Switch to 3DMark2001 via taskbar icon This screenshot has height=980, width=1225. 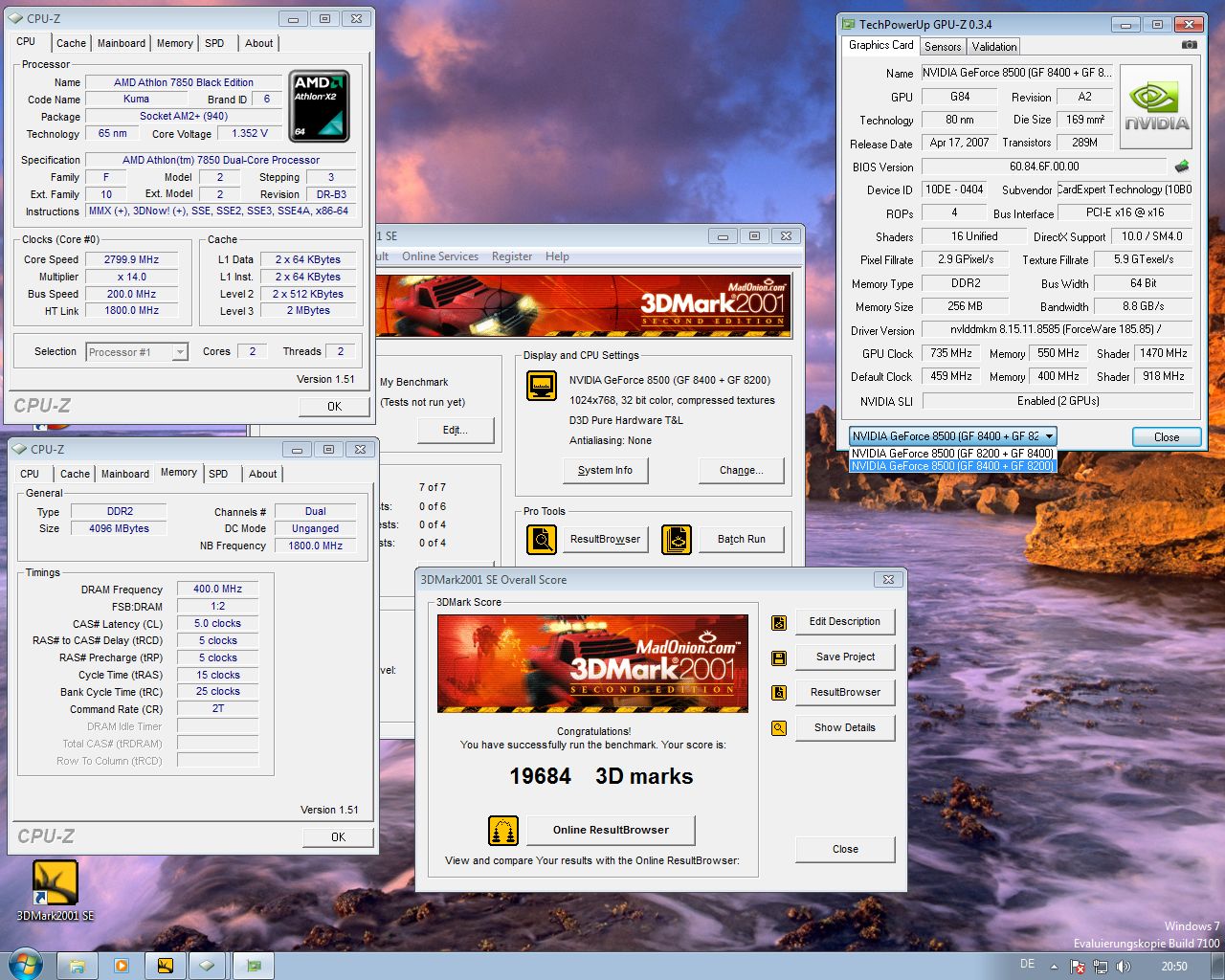tap(166, 966)
